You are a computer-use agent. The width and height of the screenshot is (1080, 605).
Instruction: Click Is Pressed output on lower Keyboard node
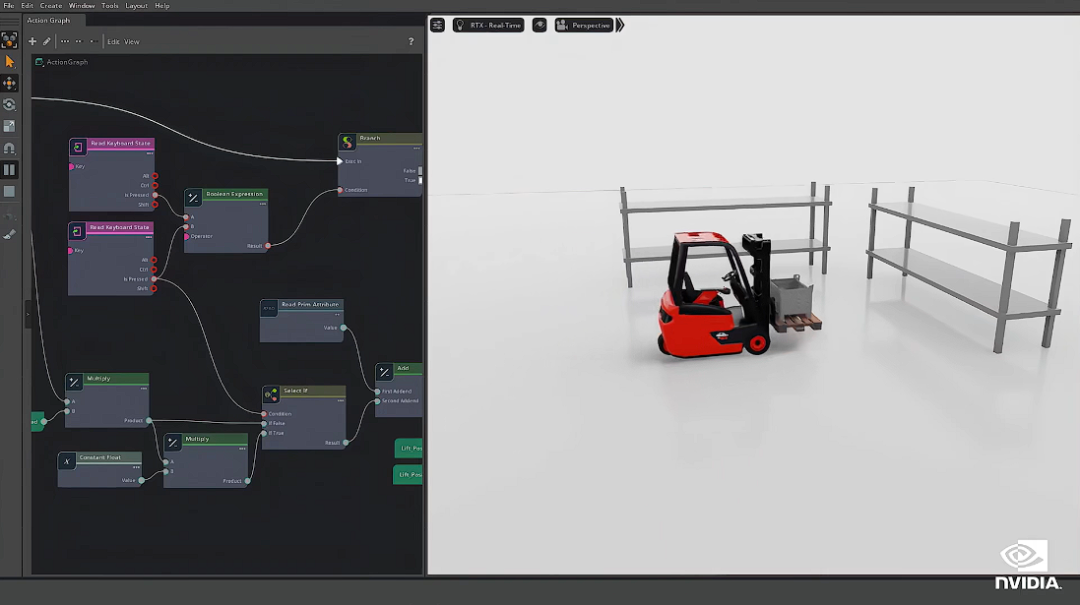[154, 279]
